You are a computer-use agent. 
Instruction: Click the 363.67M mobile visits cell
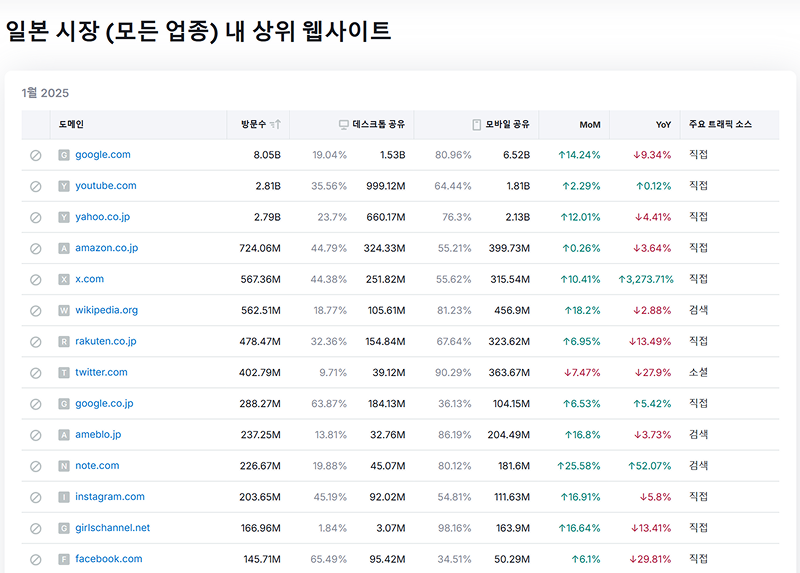[x=509, y=373]
